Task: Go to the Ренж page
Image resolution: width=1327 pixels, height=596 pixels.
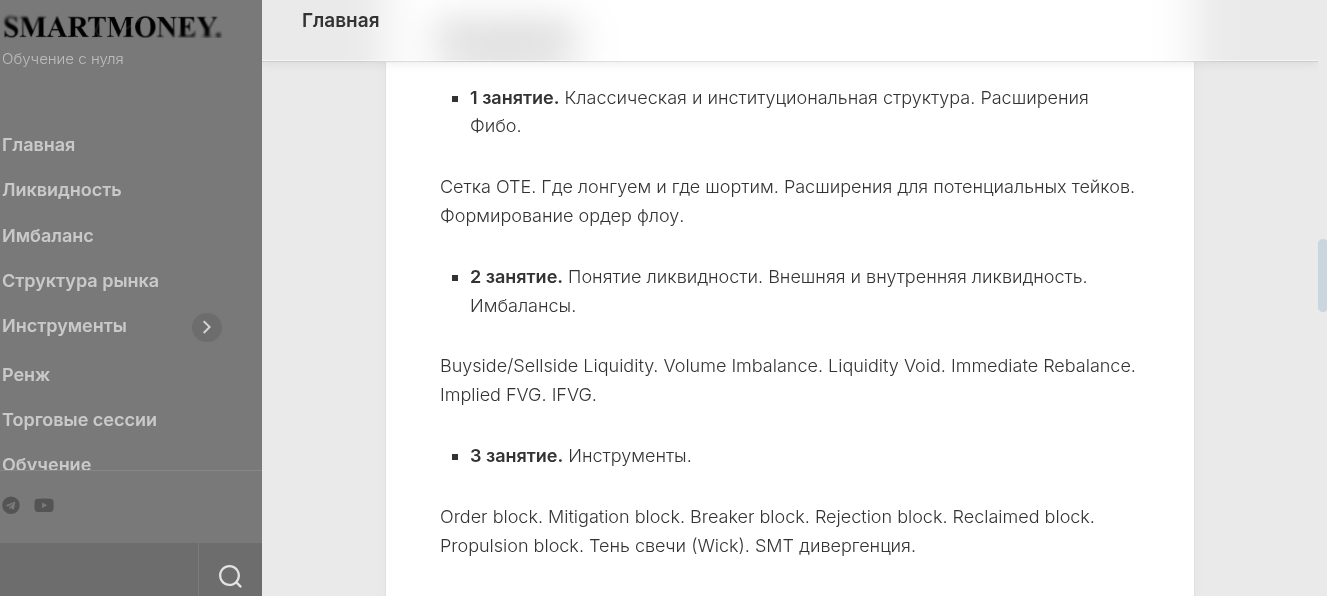Action: (26, 375)
